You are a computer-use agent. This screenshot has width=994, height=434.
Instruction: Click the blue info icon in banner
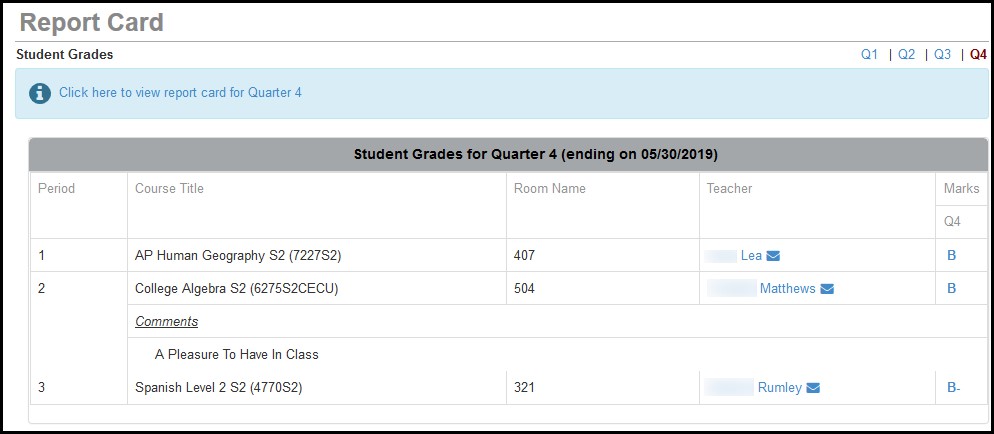[40, 93]
